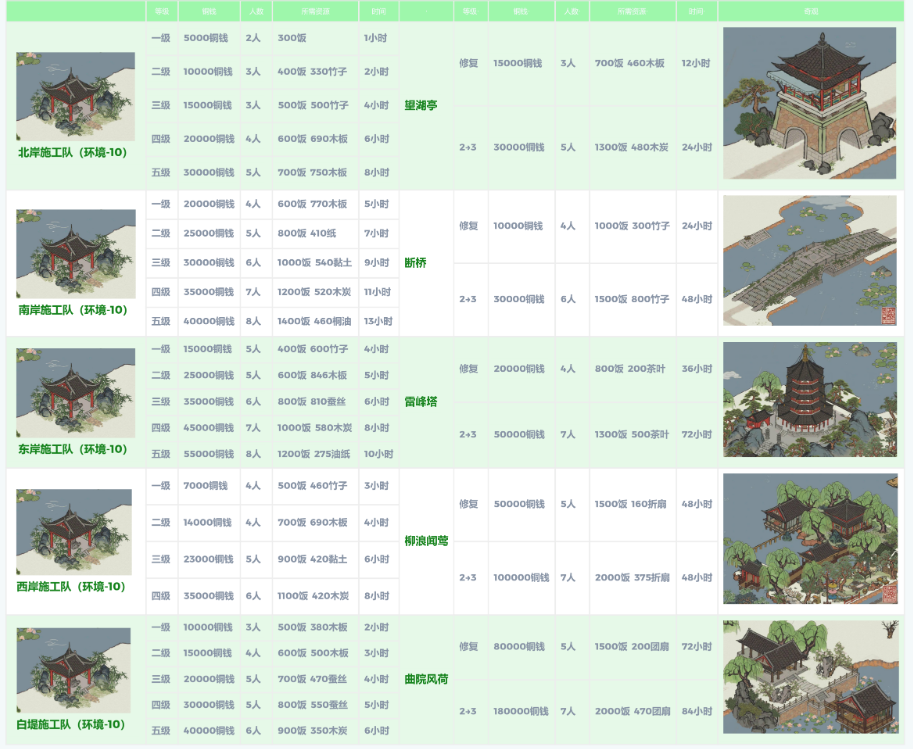Image resolution: width=913 pixels, height=749 pixels.
Task: Open the 曲院风荷 courtyard picture
Action: (x=810, y=677)
